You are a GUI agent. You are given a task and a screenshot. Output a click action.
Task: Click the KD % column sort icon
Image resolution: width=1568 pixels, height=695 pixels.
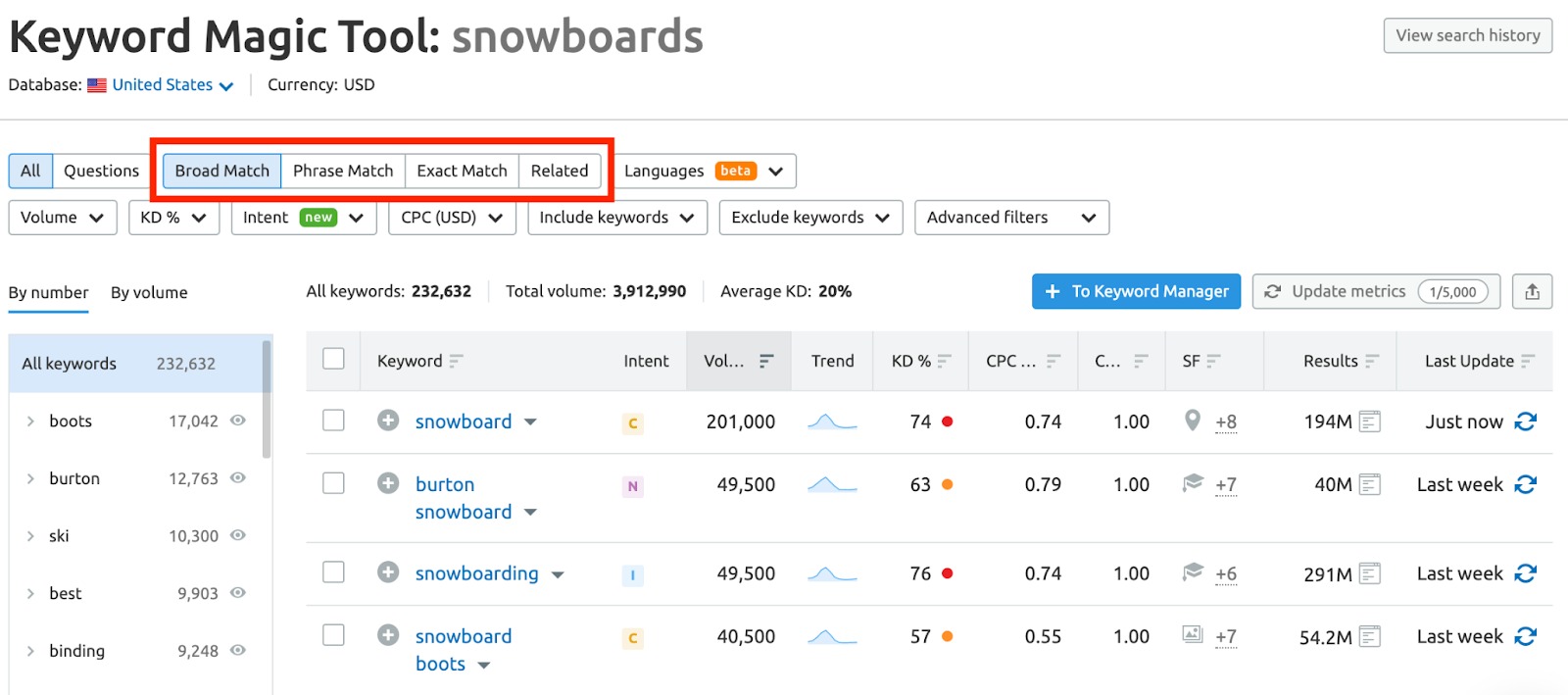coord(944,361)
